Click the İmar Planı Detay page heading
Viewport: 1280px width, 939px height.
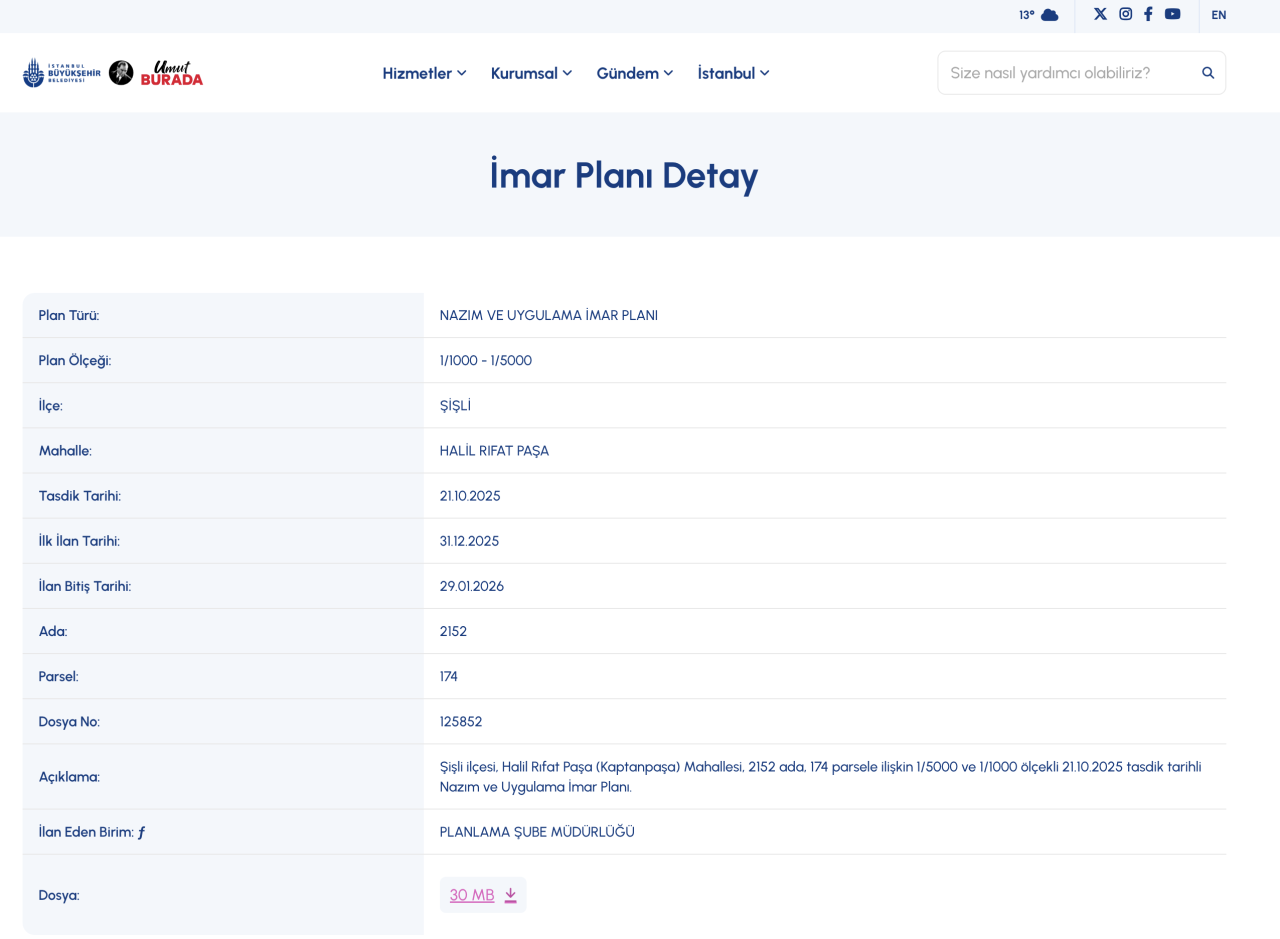(624, 175)
